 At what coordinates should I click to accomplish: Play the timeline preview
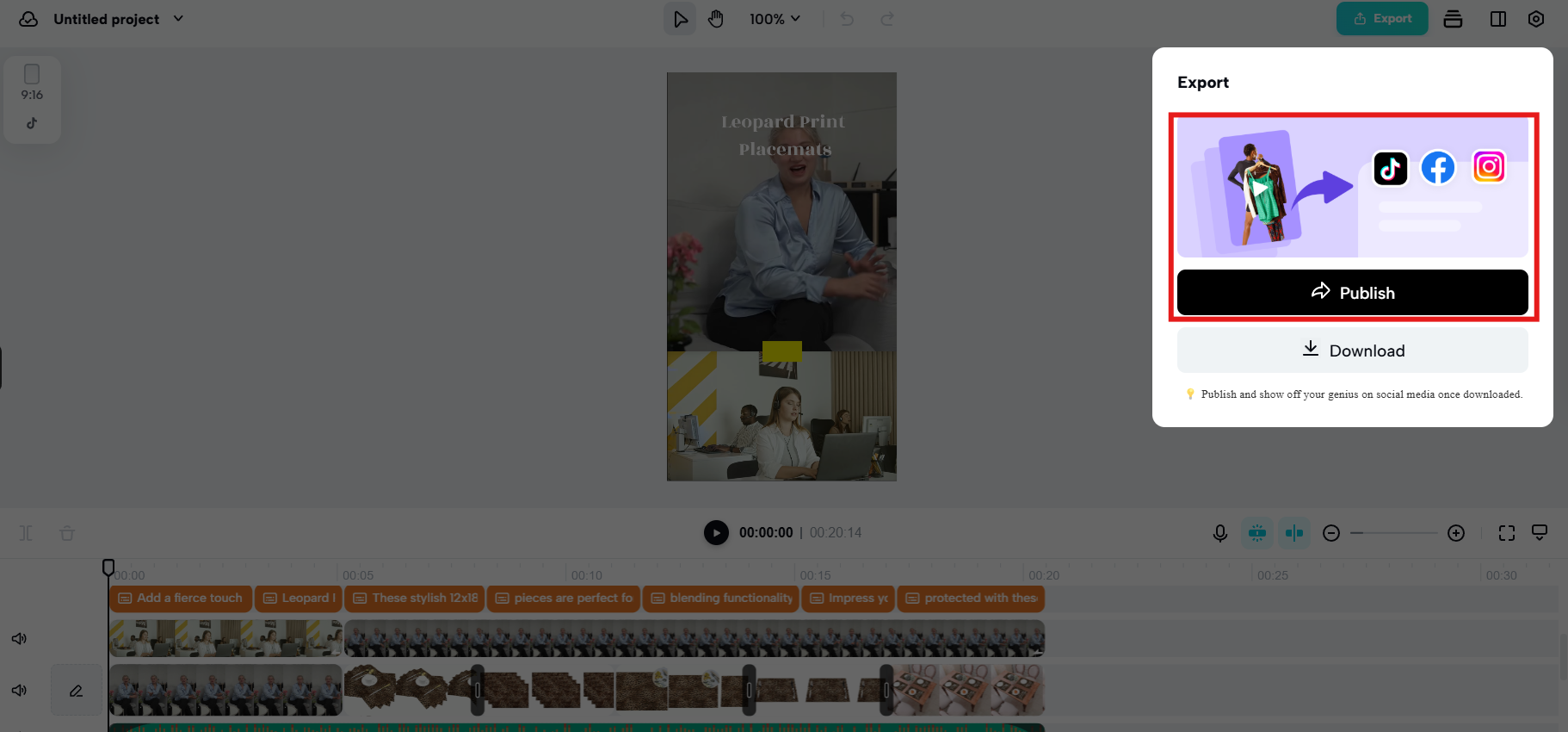[x=716, y=533]
